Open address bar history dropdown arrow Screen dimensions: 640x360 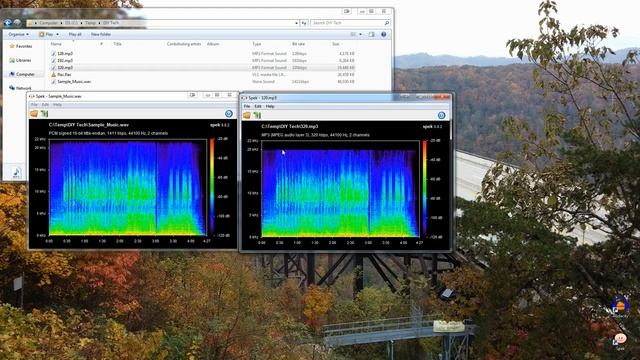click(296, 23)
